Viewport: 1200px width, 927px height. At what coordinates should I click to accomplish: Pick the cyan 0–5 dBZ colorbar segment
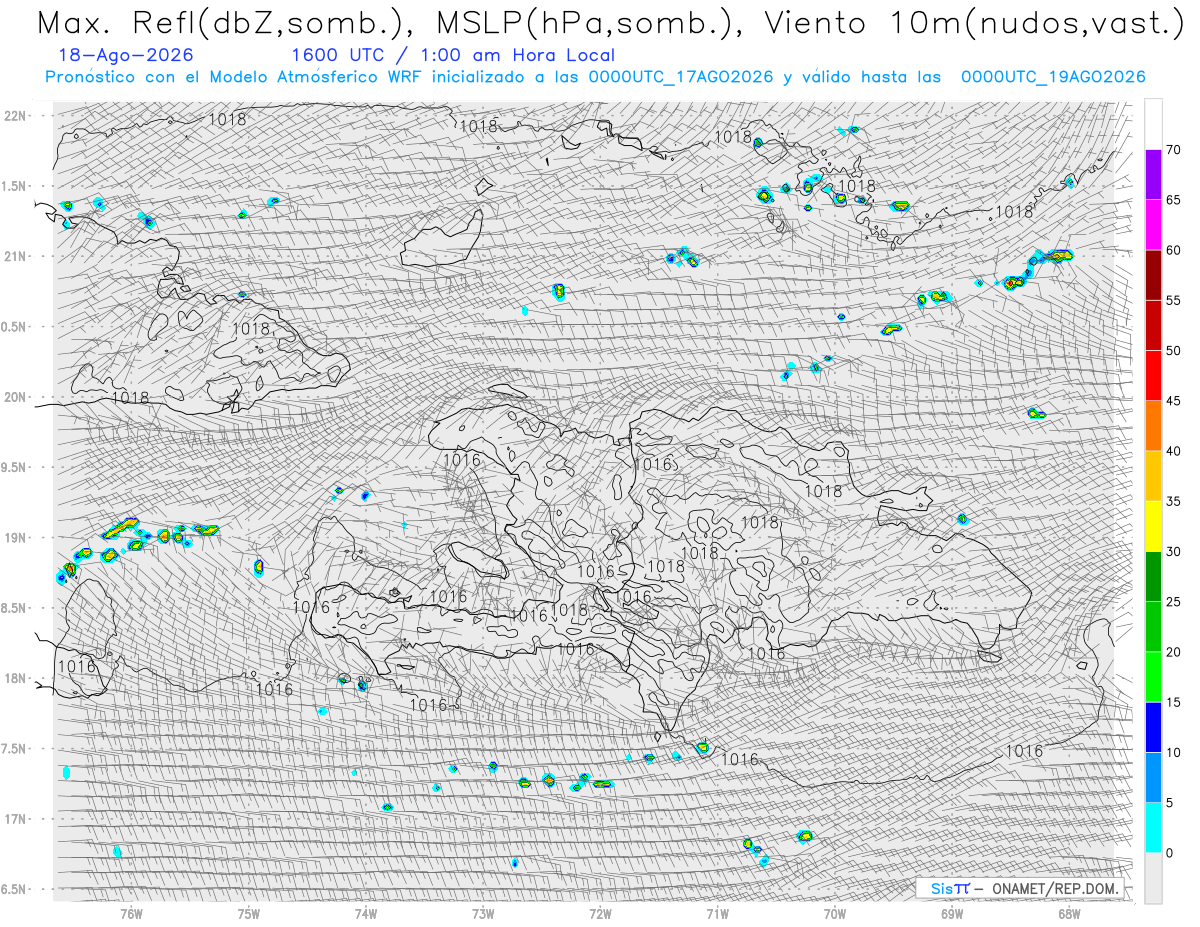[1153, 827]
